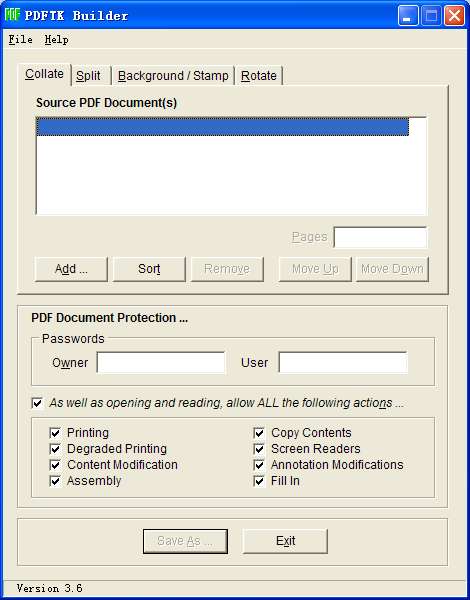This screenshot has height=600, width=470.
Task: Click the Owner password field
Action: tap(161, 362)
